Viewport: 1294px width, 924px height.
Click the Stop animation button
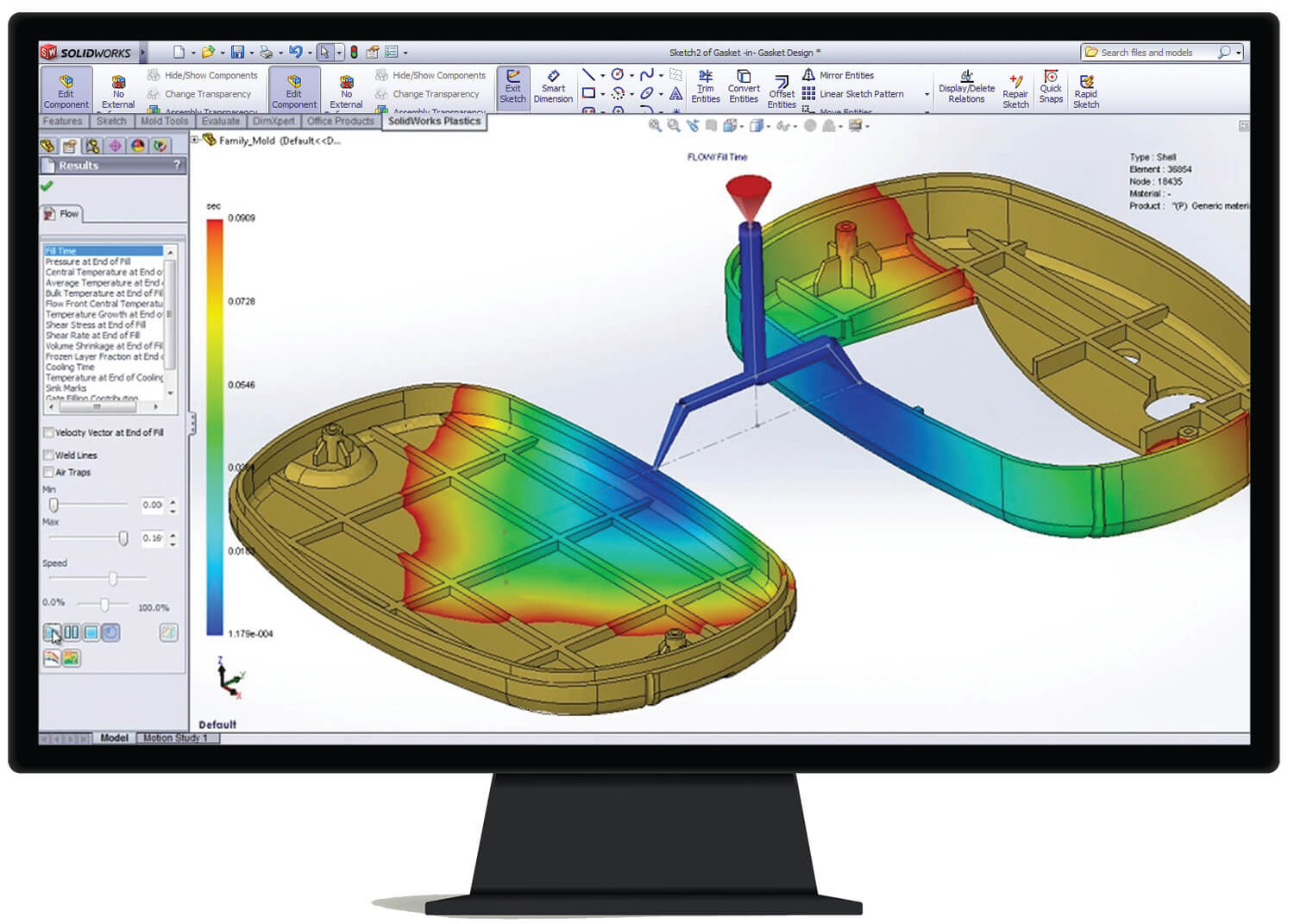91,632
